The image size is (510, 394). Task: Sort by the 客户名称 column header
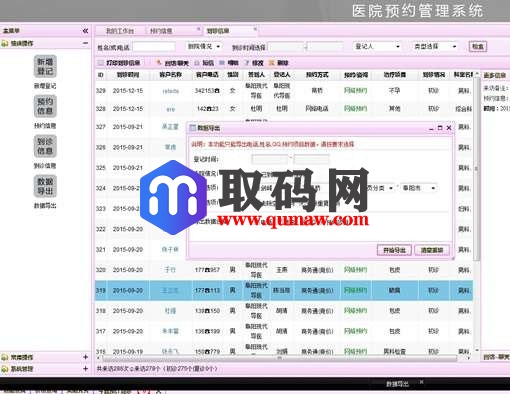[170, 75]
